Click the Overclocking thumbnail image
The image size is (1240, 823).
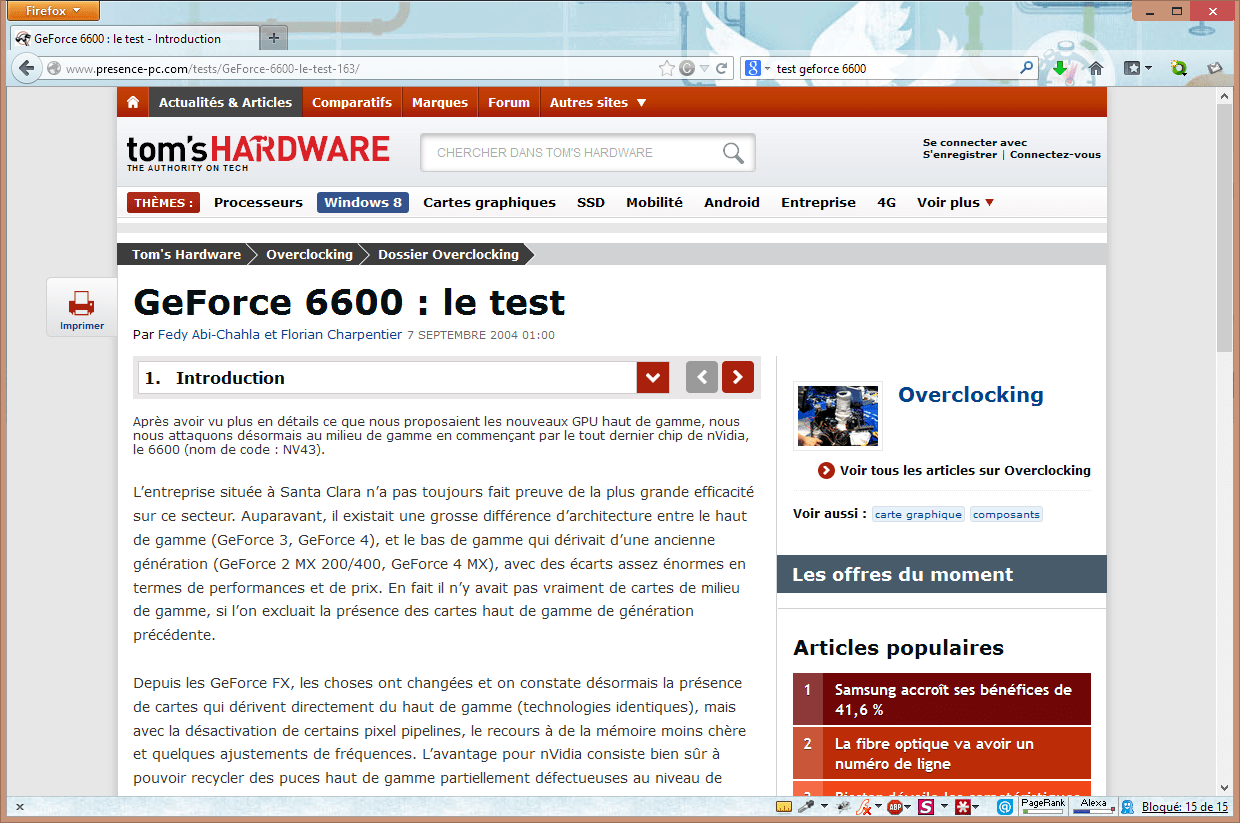[x=838, y=416]
